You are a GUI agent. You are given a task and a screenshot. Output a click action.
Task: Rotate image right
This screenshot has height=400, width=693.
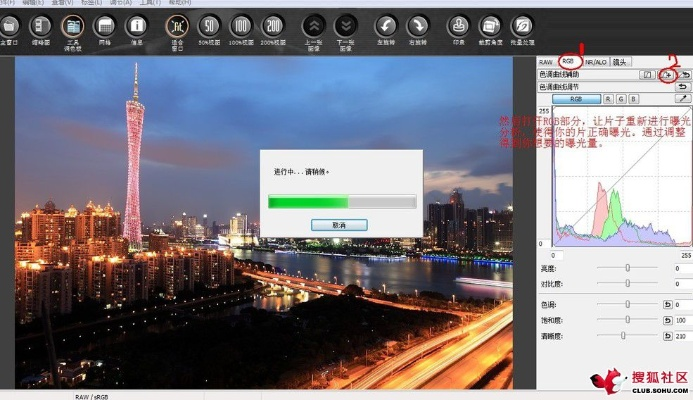[x=418, y=26]
